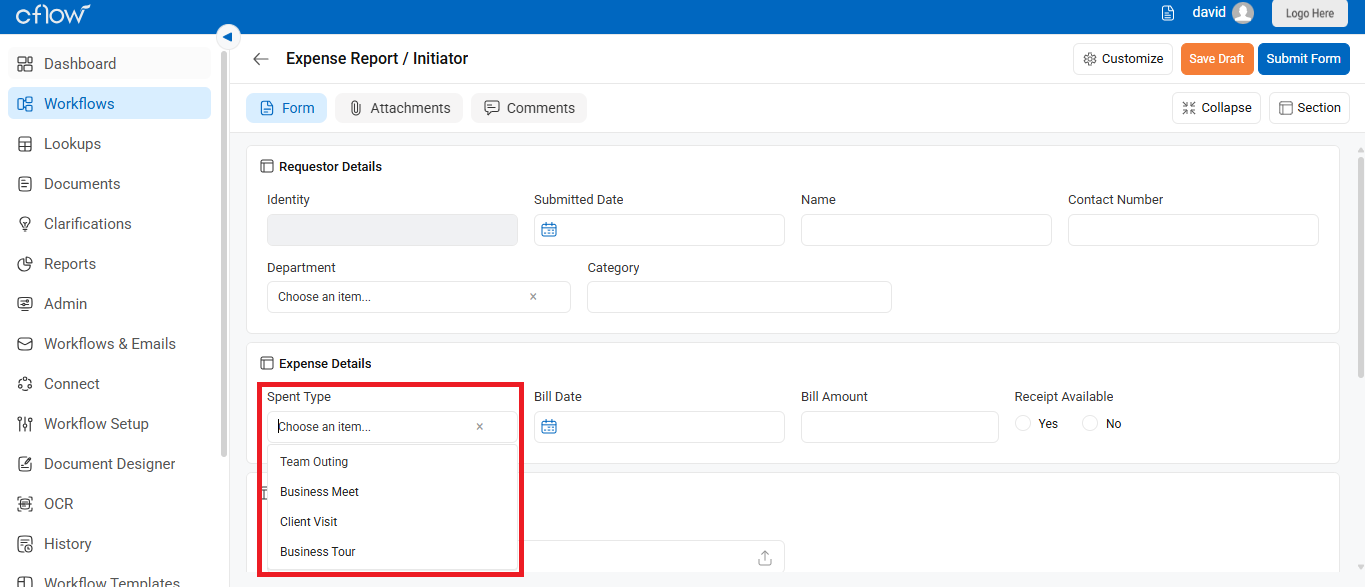The width and height of the screenshot is (1365, 587).
Task: Click the Category input field
Action: 739,297
